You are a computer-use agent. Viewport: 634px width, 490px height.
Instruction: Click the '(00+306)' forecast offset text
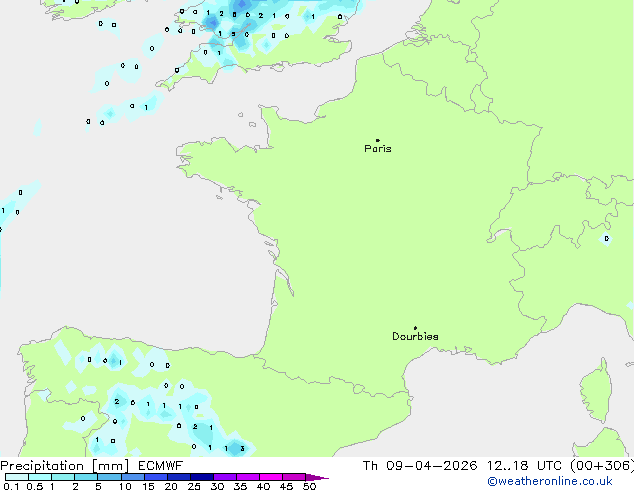coord(602,466)
